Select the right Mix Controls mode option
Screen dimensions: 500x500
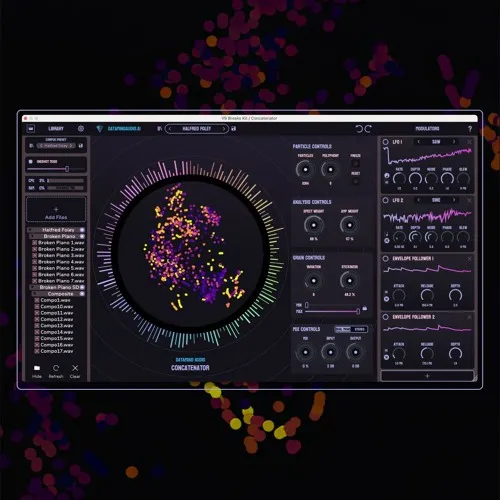pos(359,329)
